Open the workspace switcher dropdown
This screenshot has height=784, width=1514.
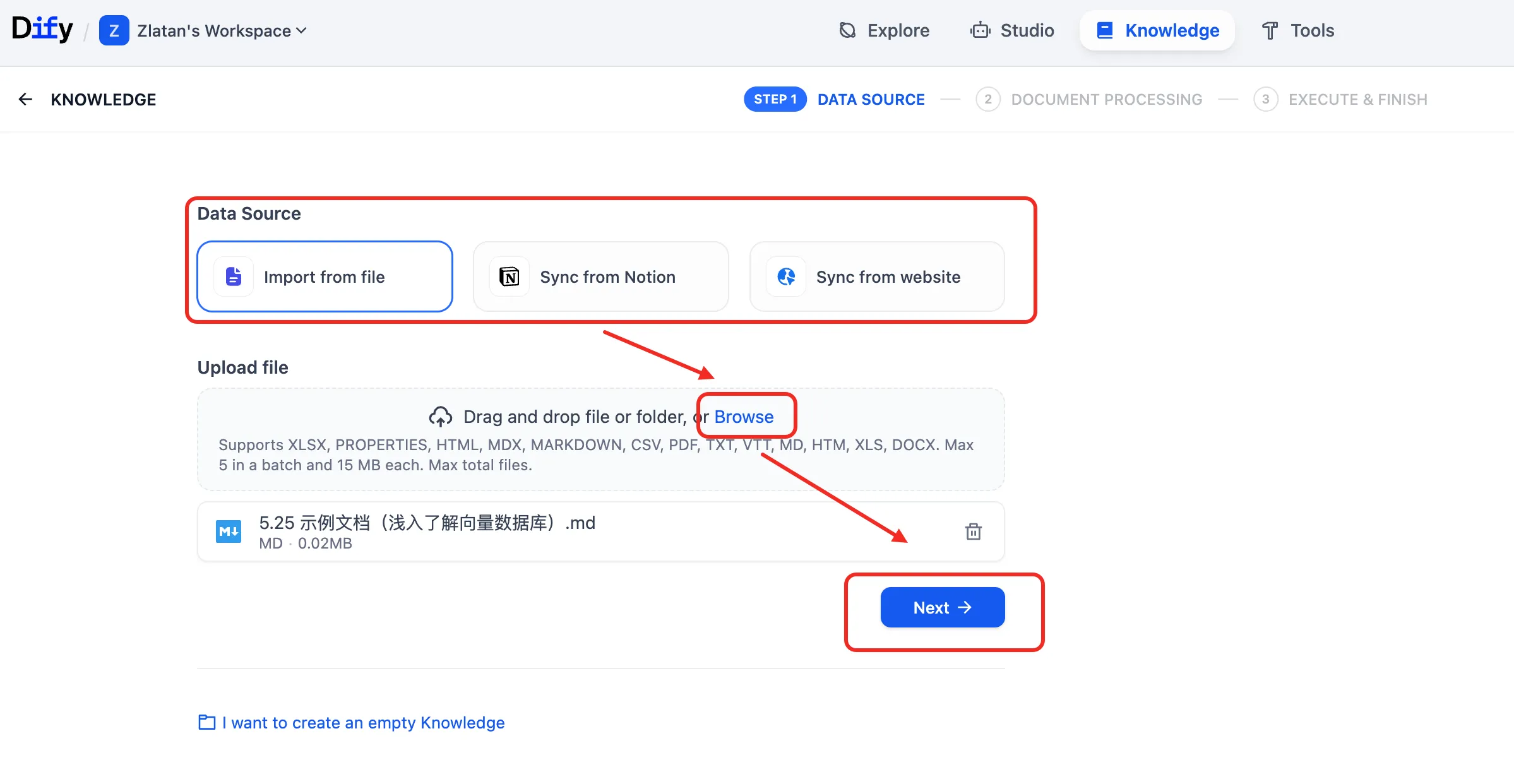pyautogui.click(x=301, y=30)
